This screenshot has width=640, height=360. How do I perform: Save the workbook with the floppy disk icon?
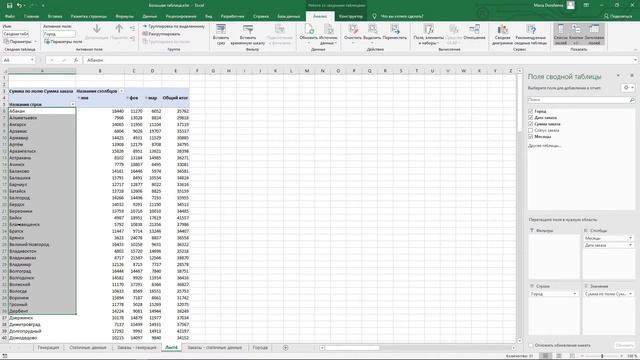coord(9,5)
